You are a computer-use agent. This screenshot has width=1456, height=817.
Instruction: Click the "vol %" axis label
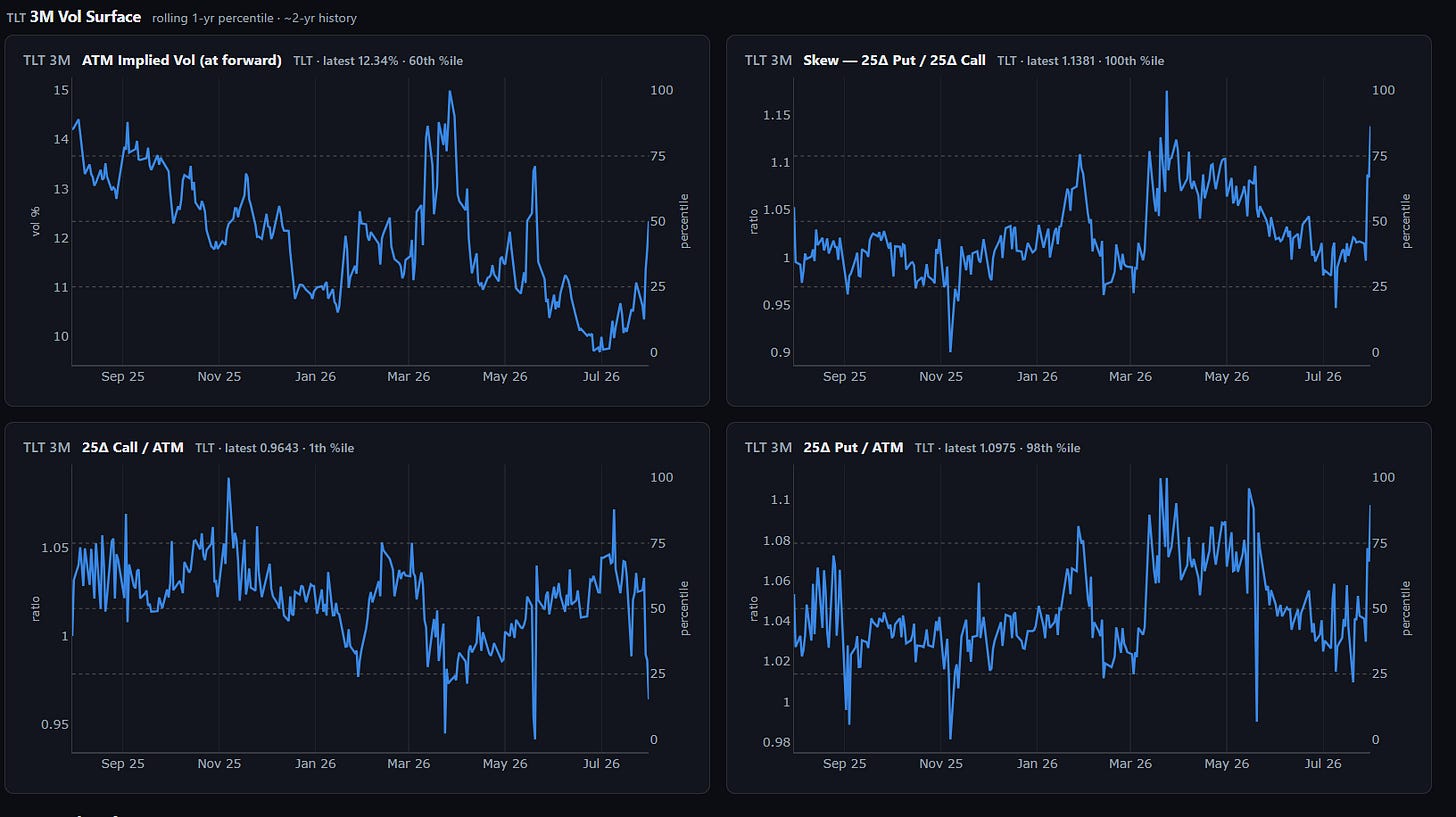(37, 220)
